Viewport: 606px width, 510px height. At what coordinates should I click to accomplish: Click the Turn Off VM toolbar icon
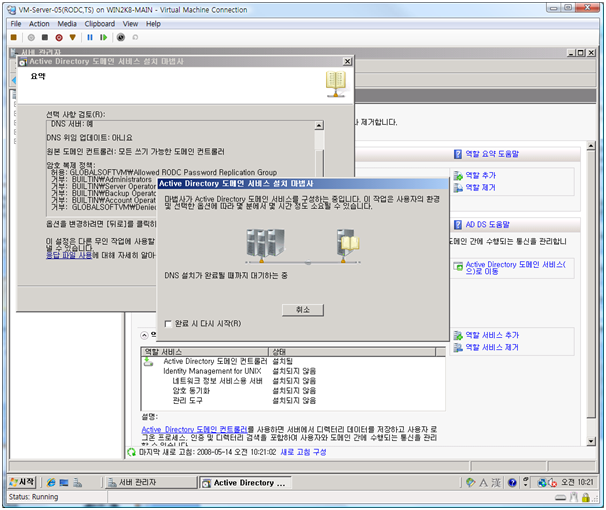(45, 37)
